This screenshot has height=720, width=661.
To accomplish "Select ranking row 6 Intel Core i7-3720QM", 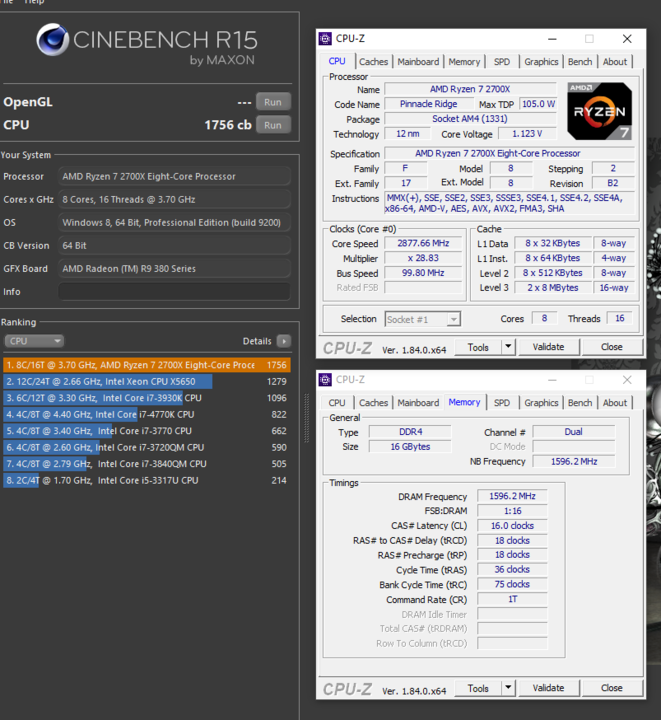I will pyautogui.click(x=147, y=447).
